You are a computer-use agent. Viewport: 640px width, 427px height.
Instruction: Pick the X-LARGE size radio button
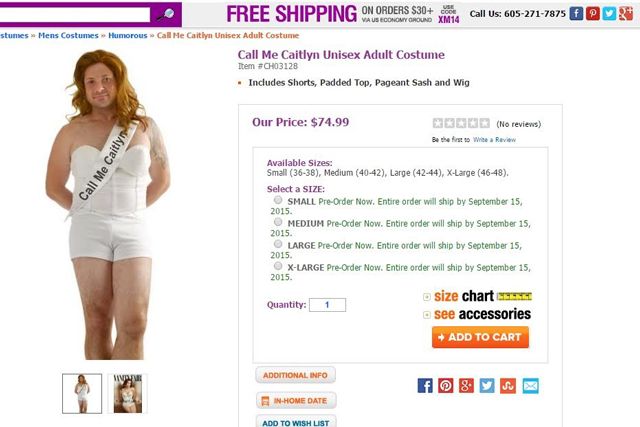tap(277, 266)
